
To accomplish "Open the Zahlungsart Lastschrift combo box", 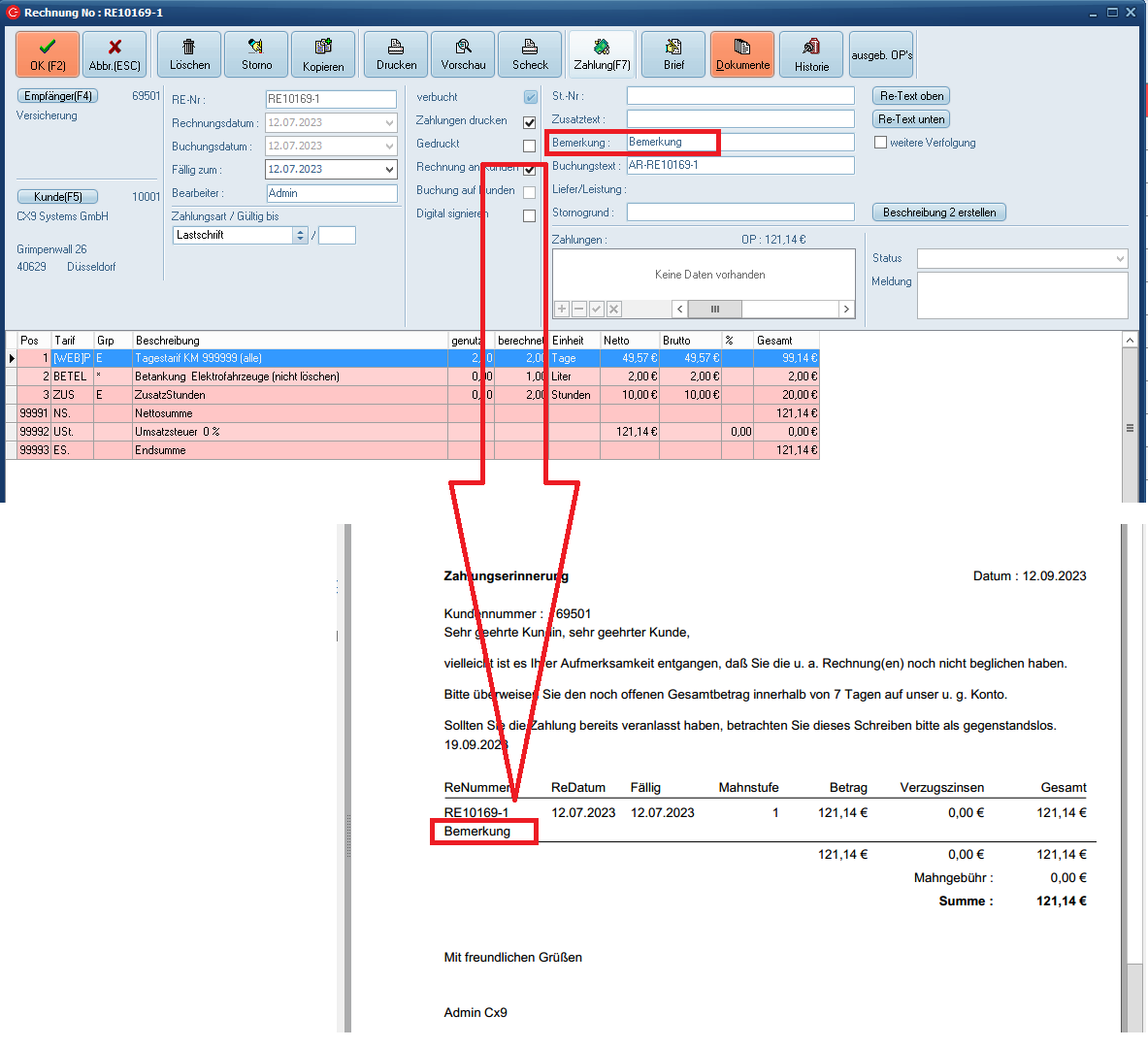I will pyautogui.click(x=300, y=236).
